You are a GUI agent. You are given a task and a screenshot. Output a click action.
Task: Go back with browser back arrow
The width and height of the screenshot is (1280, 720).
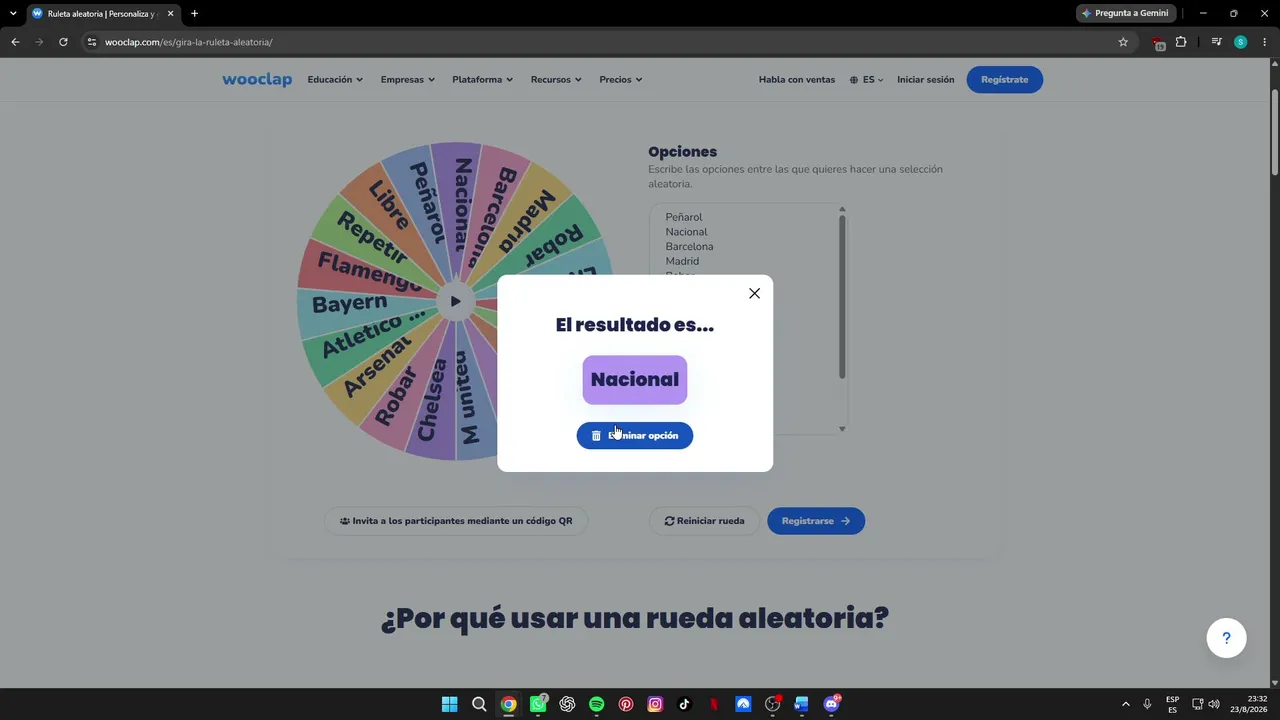(x=15, y=42)
